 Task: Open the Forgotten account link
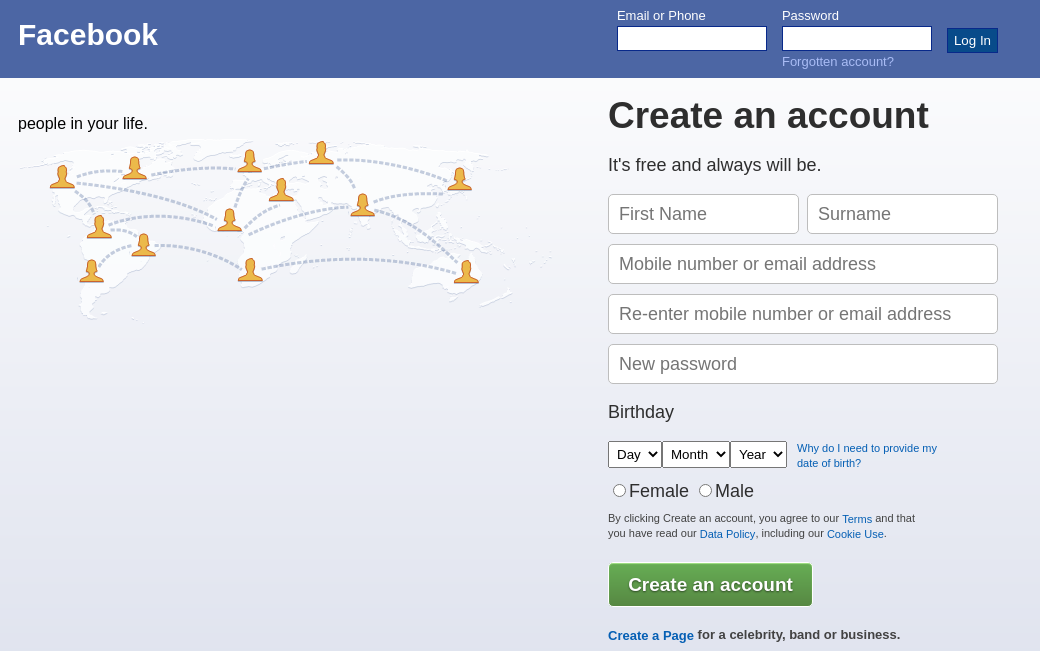point(838,62)
